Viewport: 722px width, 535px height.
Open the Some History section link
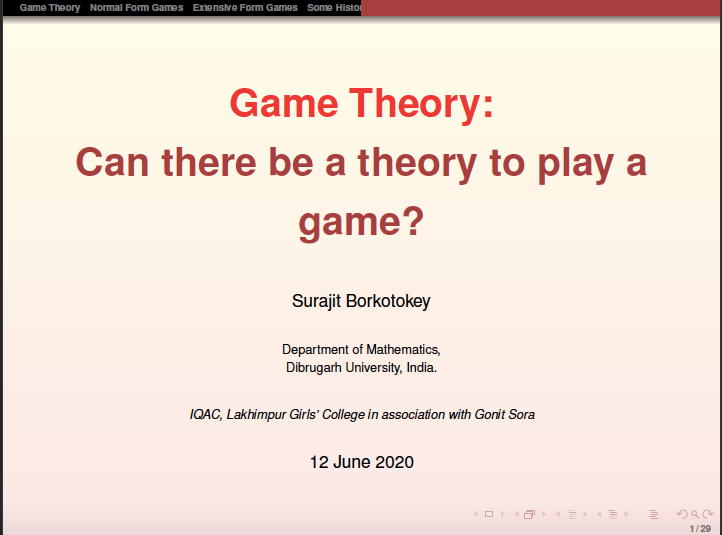(x=334, y=8)
